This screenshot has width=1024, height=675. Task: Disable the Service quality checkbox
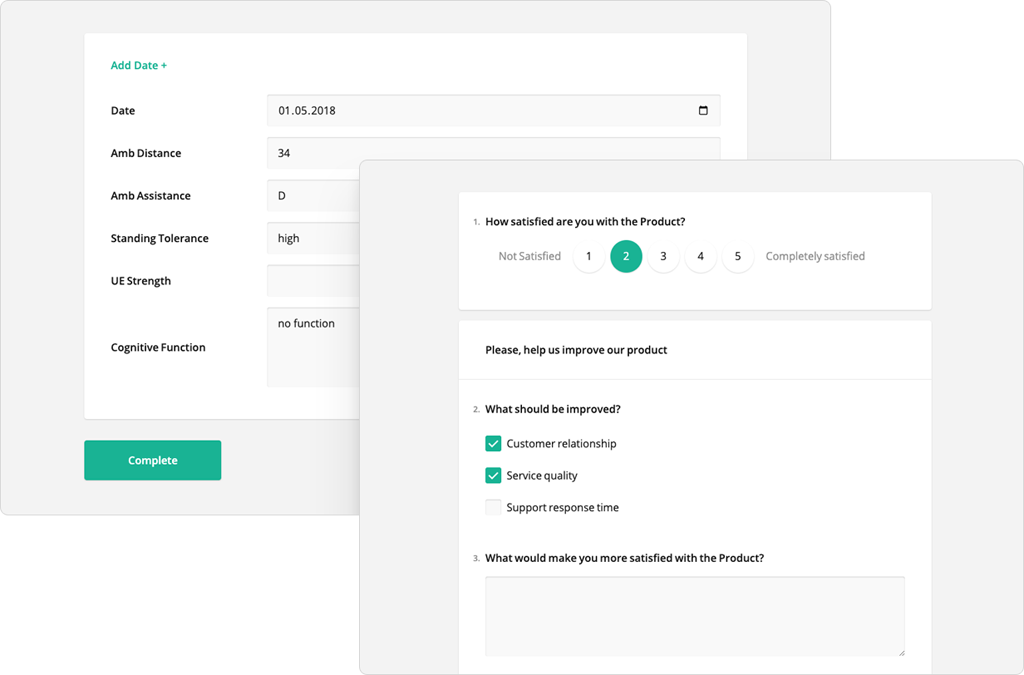493,475
